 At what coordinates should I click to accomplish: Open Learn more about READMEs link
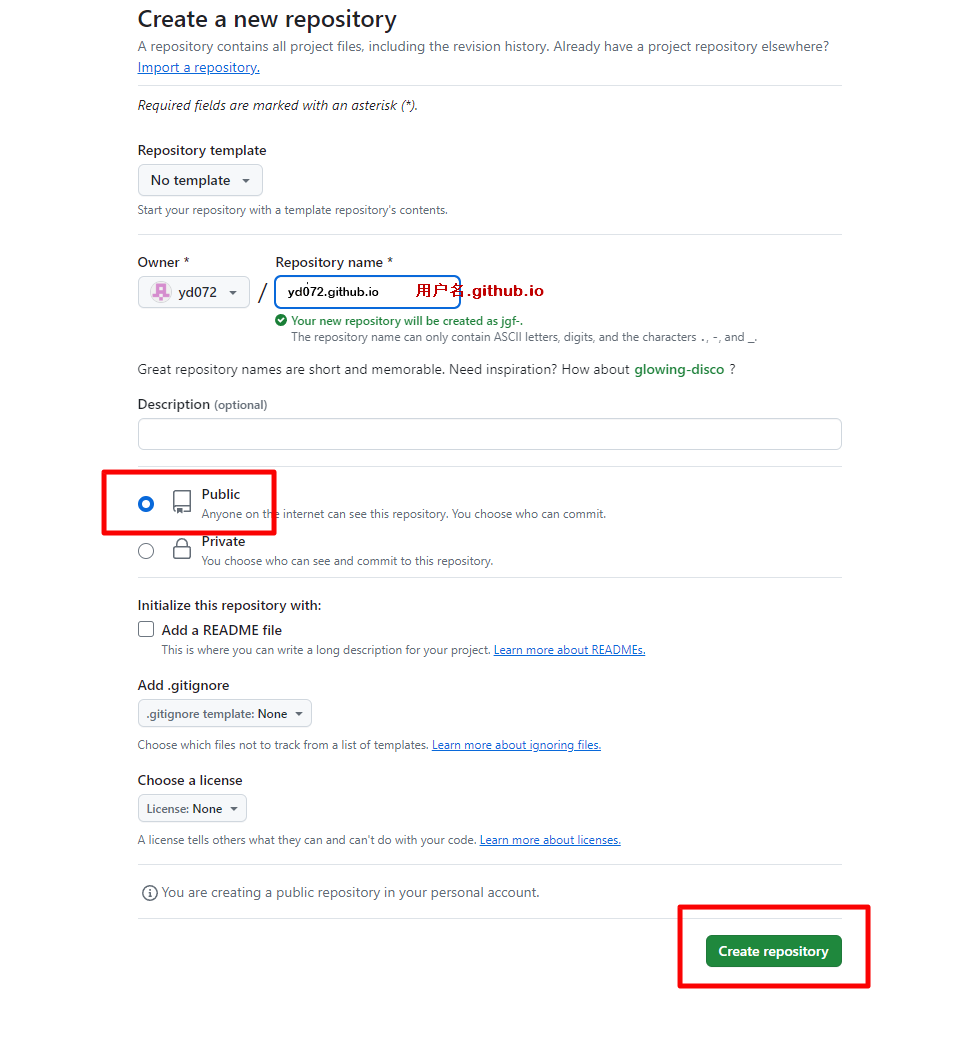pyautogui.click(x=569, y=650)
